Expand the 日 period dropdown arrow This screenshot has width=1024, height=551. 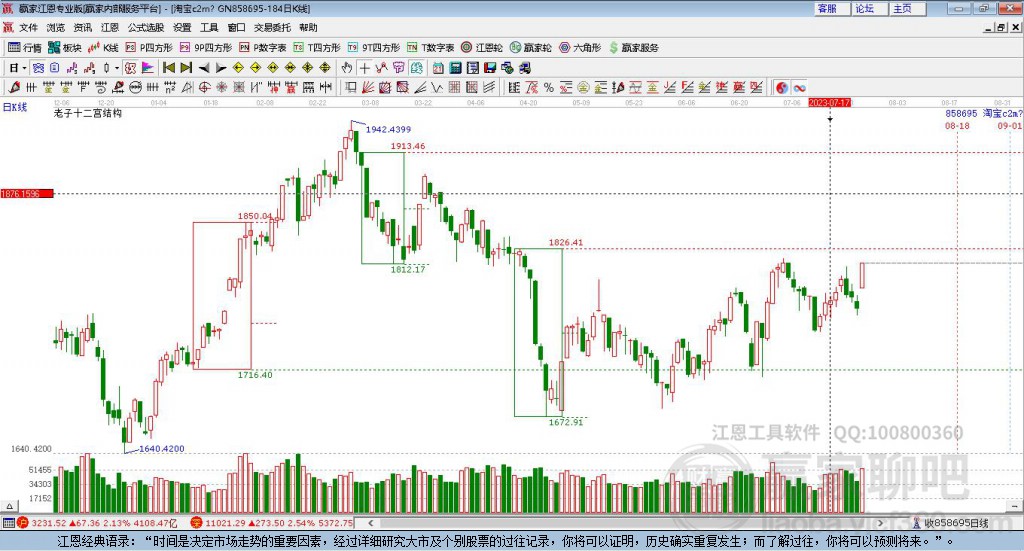tap(24, 68)
